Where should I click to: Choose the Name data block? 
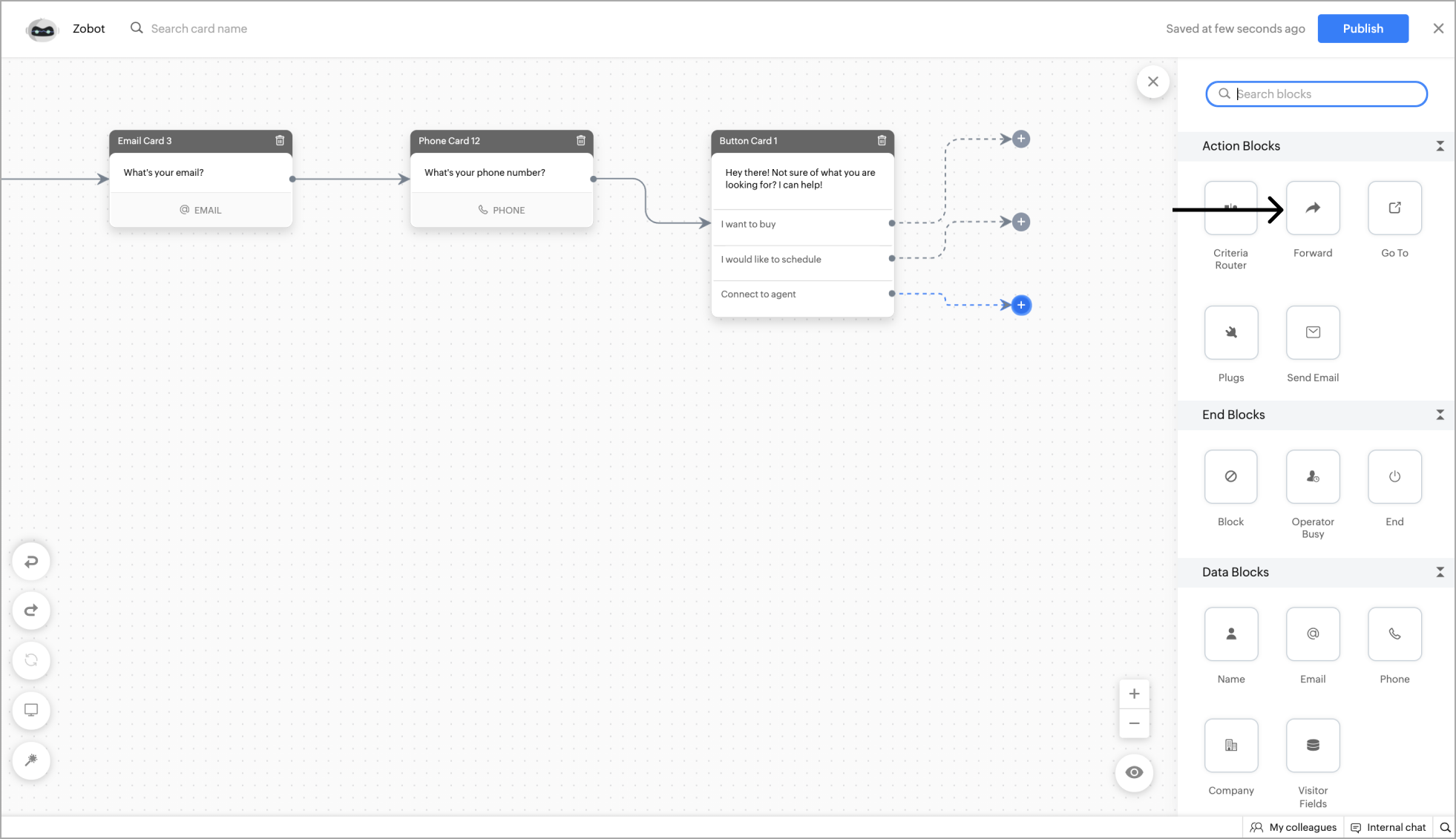pyautogui.click(x=1230, y=634)
